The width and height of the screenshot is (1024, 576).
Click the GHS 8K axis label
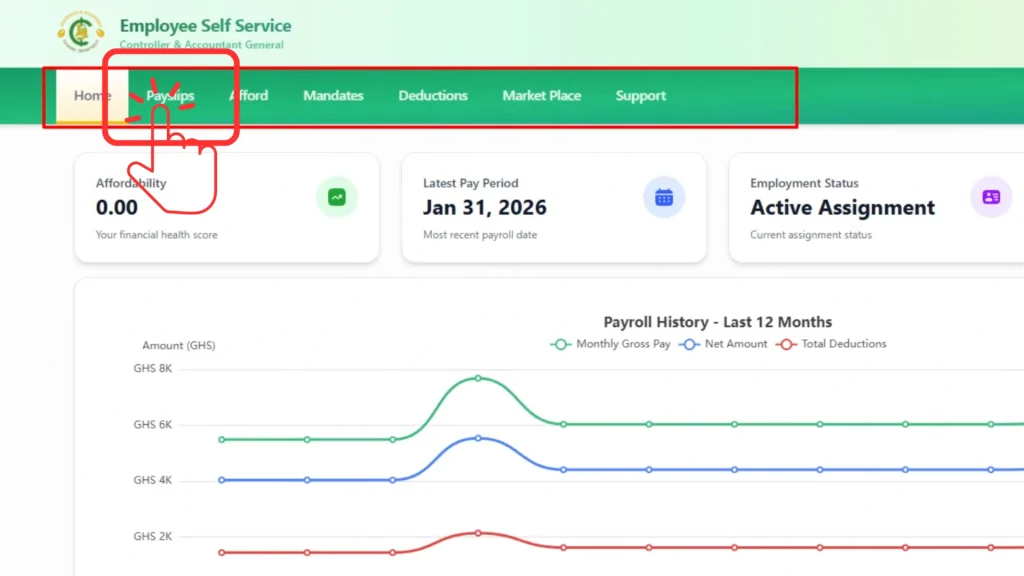point(153,368)
